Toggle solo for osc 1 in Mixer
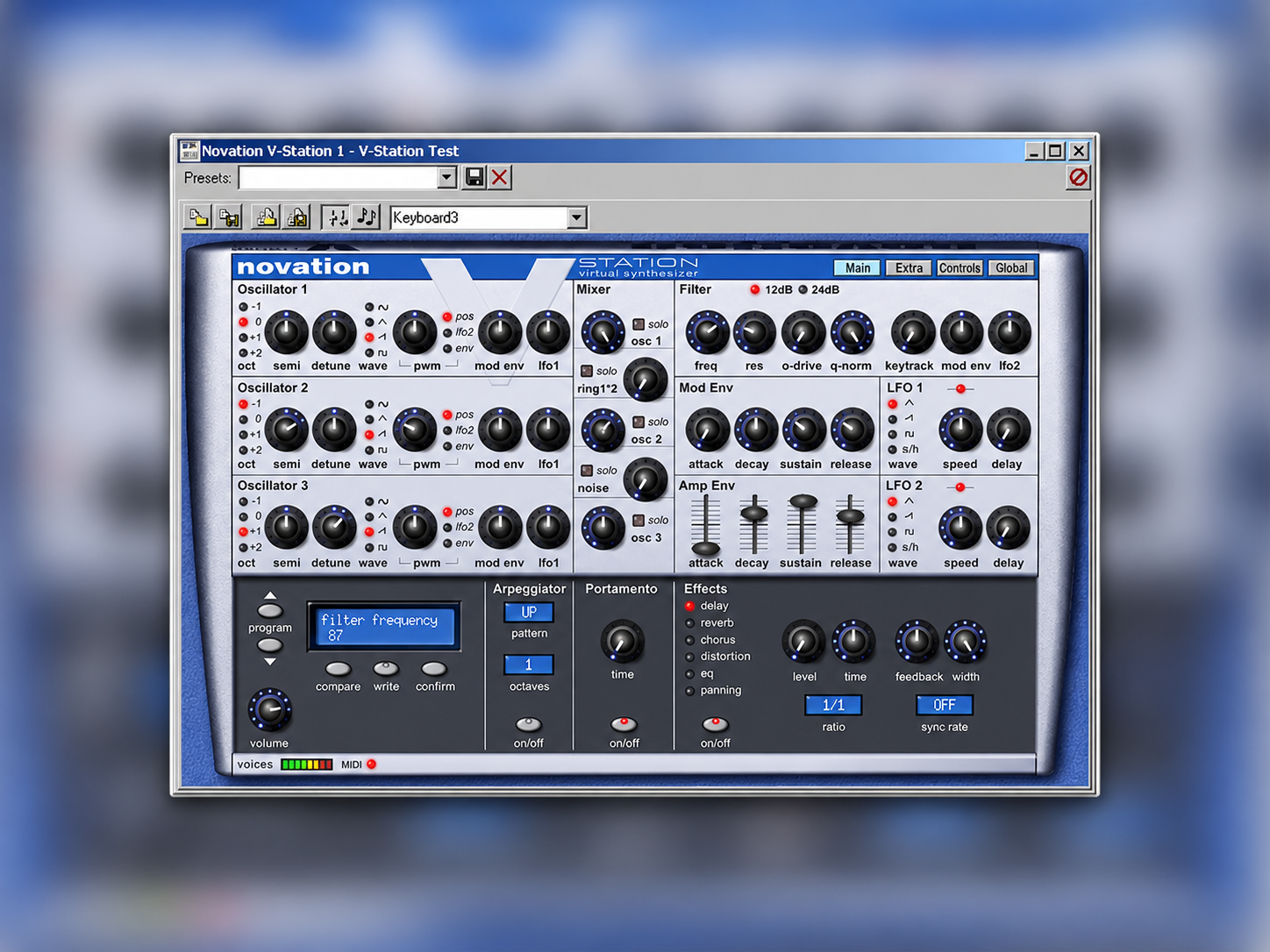Screen dimensions: 1270x952 click(639, 324)
